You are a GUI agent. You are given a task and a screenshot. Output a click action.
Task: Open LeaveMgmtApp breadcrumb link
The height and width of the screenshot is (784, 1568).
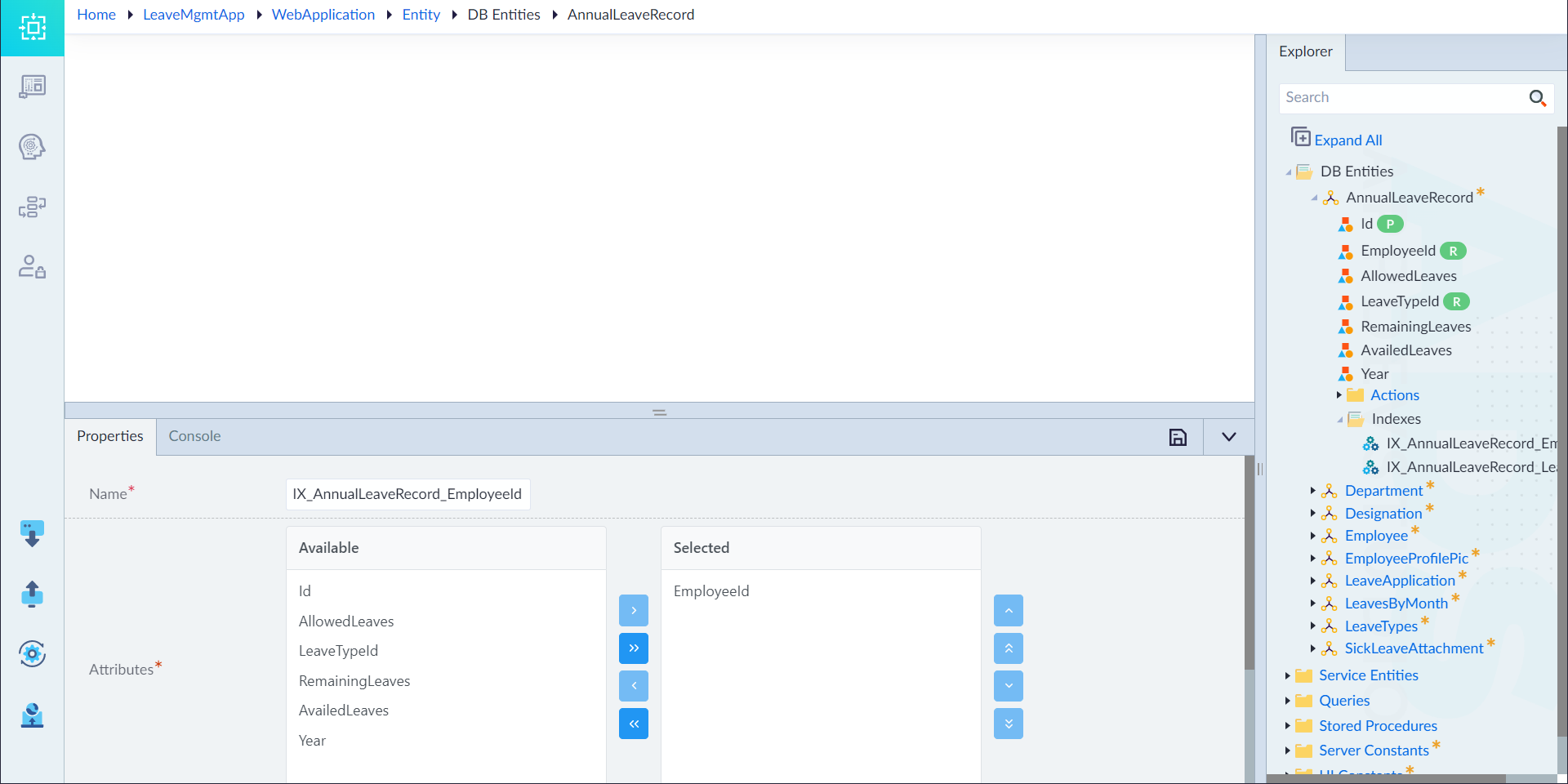click(x=194, y=15)
